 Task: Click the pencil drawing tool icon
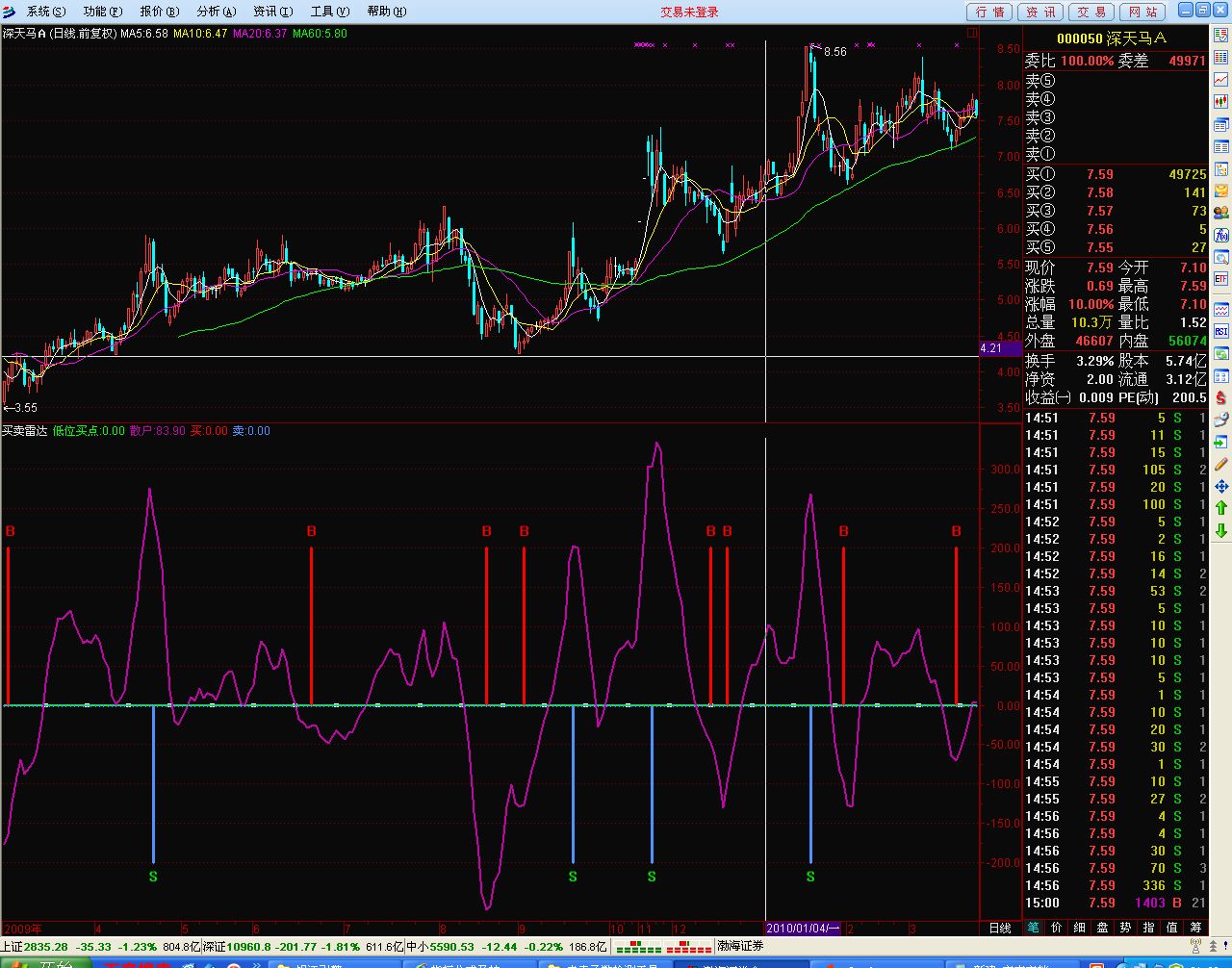(1221, 464)
